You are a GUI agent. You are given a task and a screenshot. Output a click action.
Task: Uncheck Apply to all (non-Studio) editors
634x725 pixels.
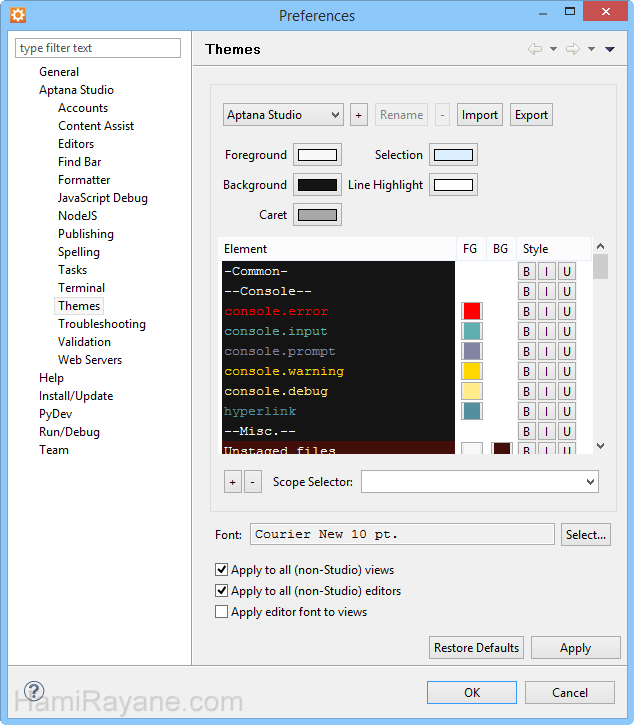222,590
